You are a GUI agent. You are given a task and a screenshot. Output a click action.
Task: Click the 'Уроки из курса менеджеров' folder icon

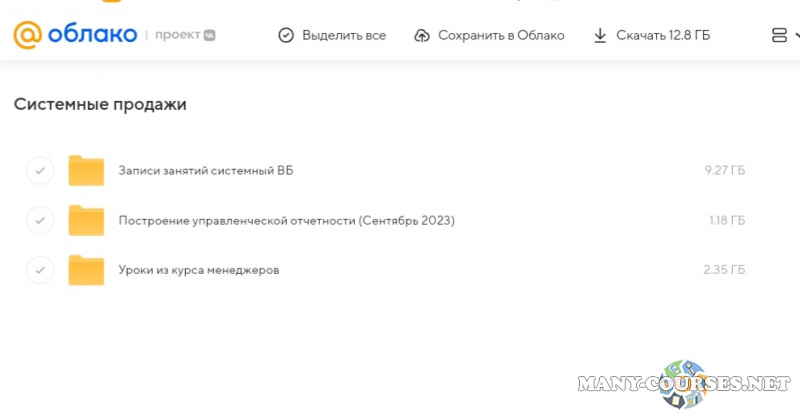(86, 270)
